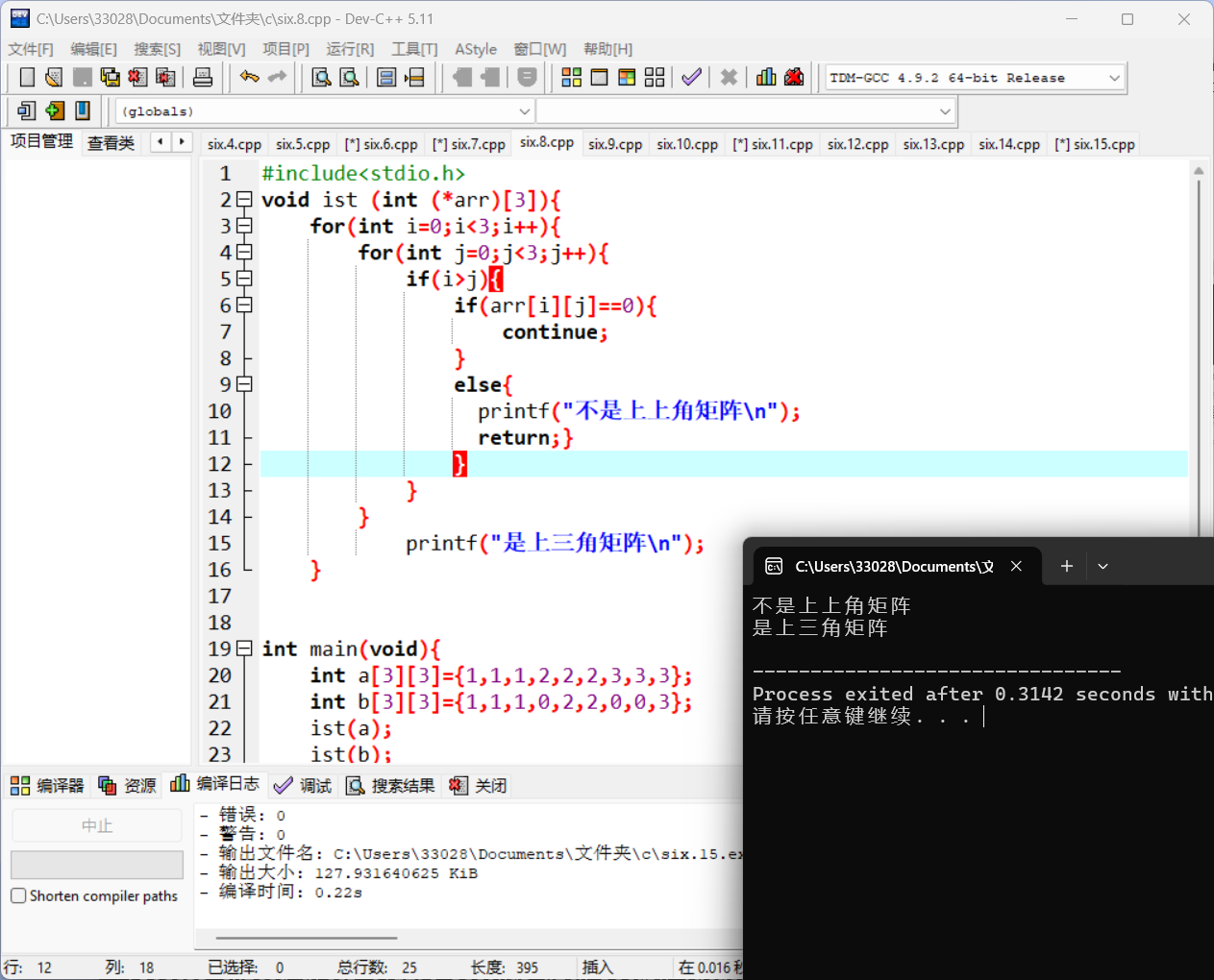The width and height of the screenshot is (1214, 980).
Task: Open the 文件[F] menu
Action: click(x=31, y=49)
